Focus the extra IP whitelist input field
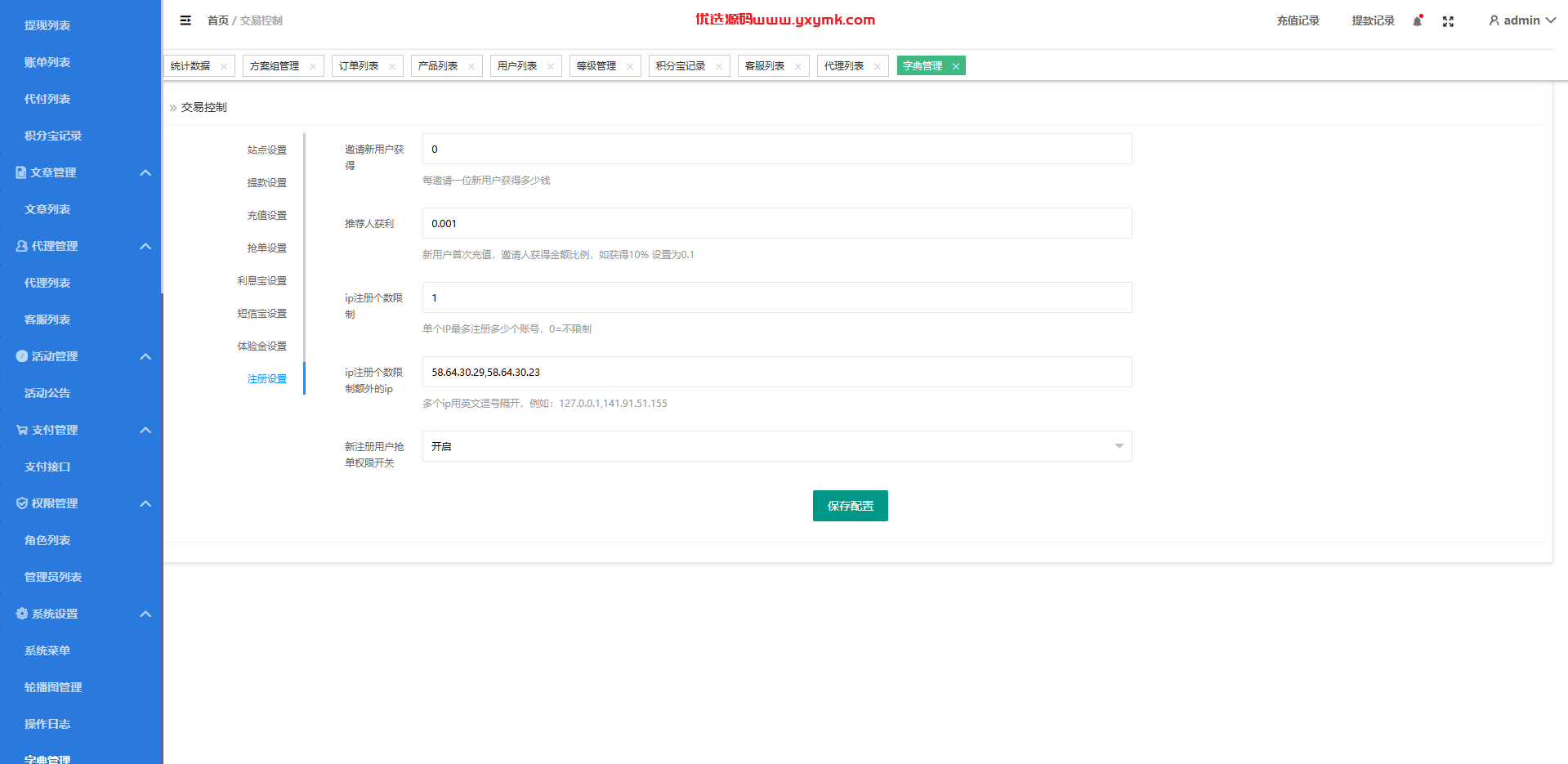1568x764 pixels. 777,372
